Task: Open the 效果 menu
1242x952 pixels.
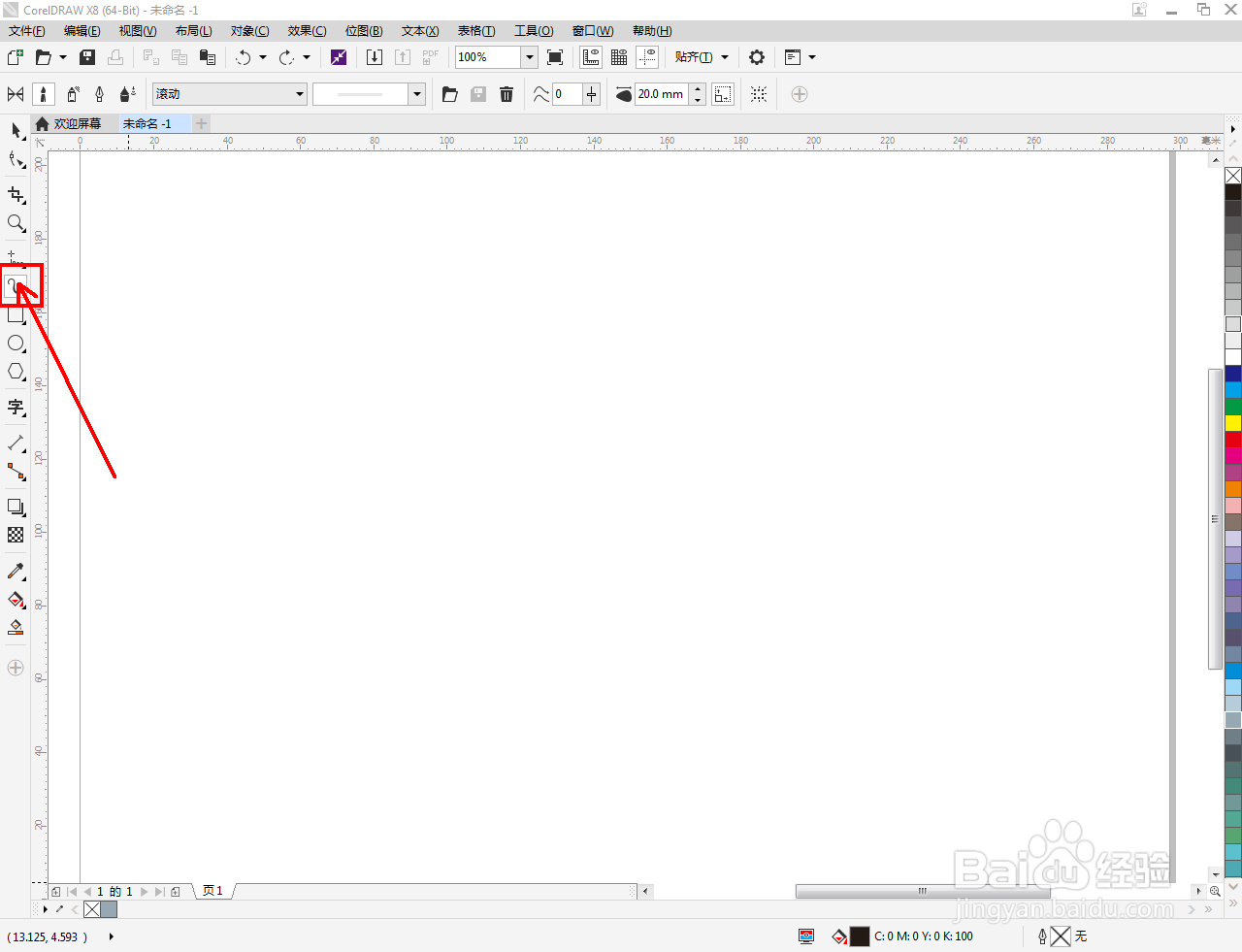Action: pos(307,31)
